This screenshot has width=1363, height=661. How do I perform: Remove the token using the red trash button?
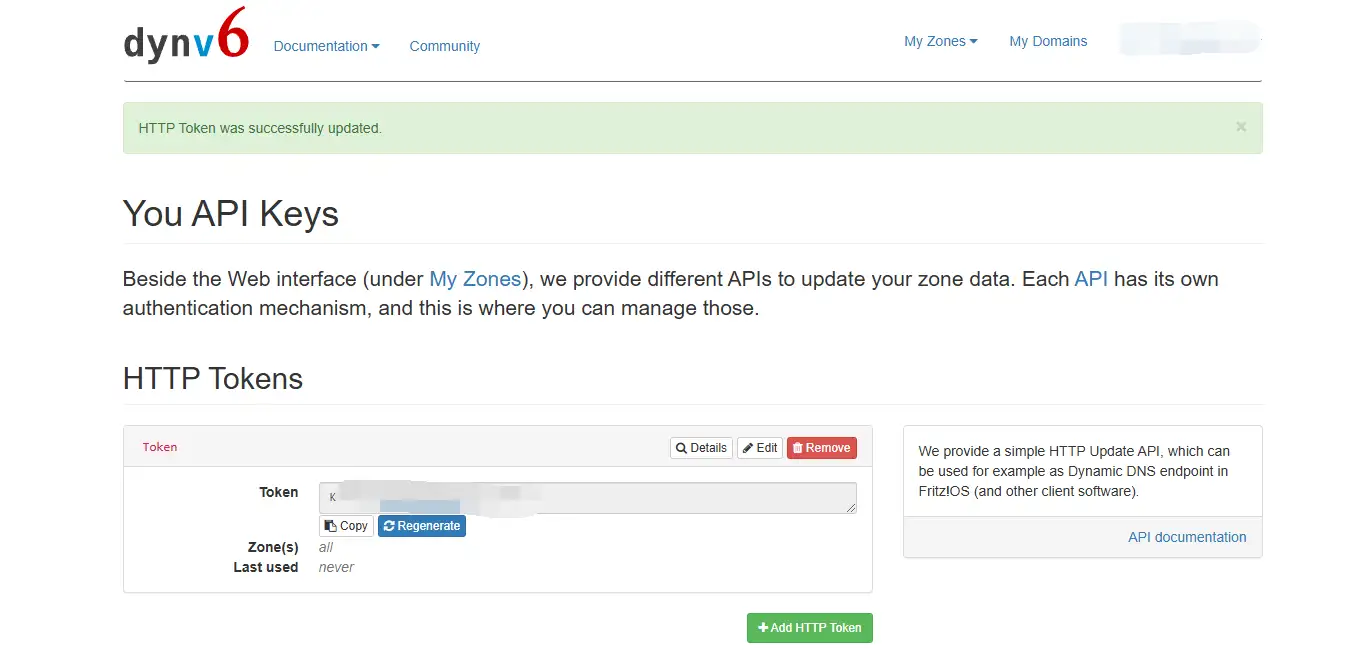pyautogui.click(x=821, y=448)
